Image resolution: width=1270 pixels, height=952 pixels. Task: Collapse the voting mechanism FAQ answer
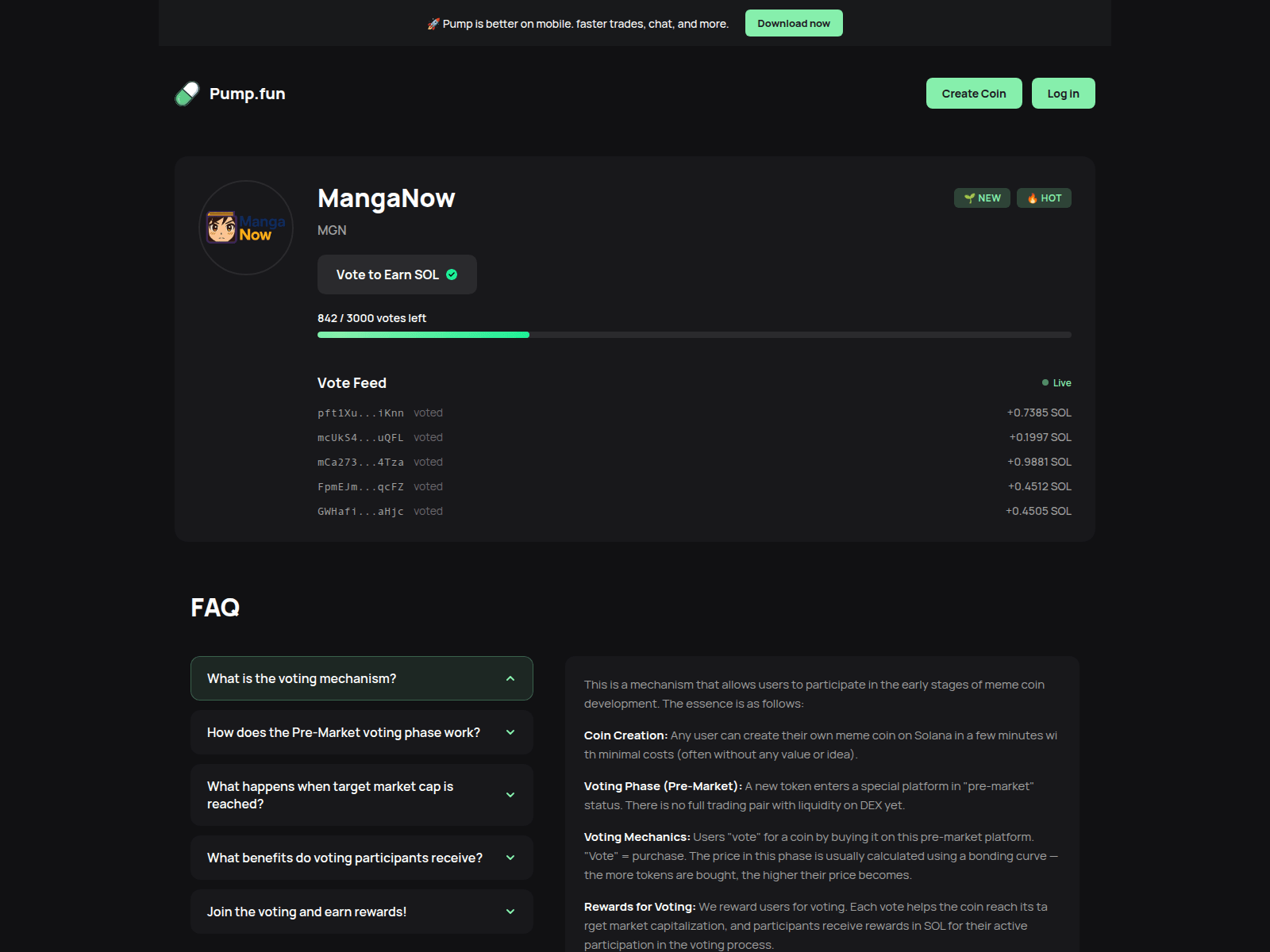(x=361, y=678)
